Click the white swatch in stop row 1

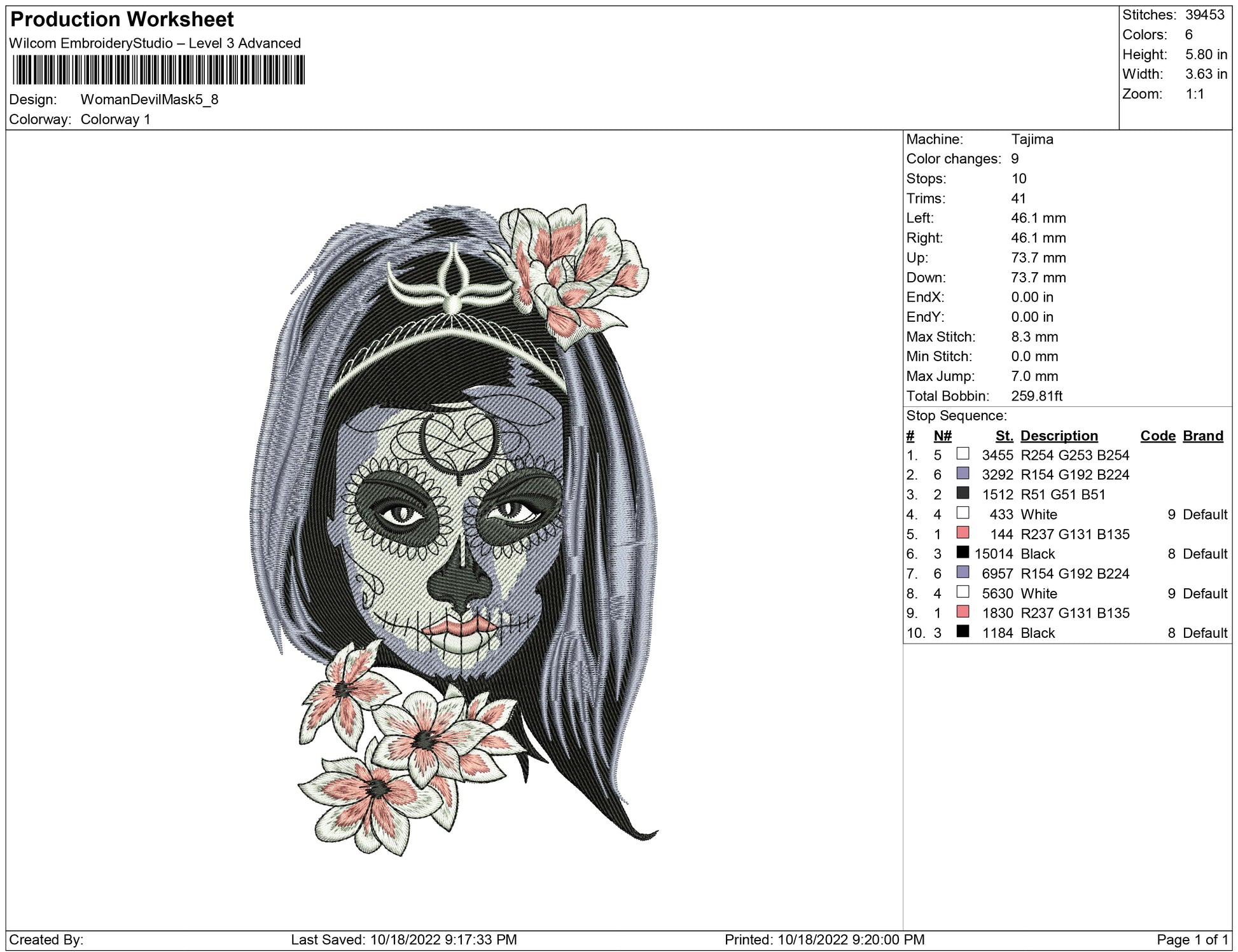[x=963, y=453]
